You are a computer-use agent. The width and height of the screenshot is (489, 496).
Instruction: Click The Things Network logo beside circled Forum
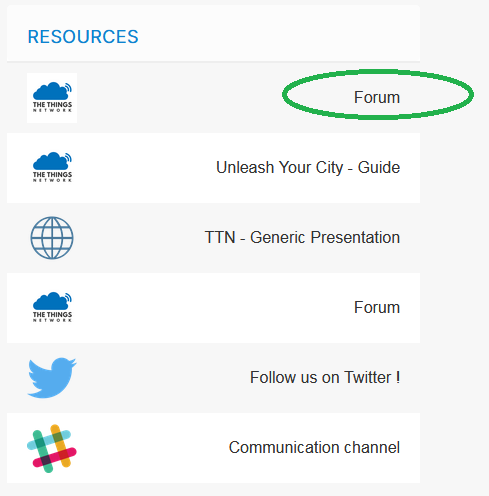pyautogui.click(x=52, y=98)
